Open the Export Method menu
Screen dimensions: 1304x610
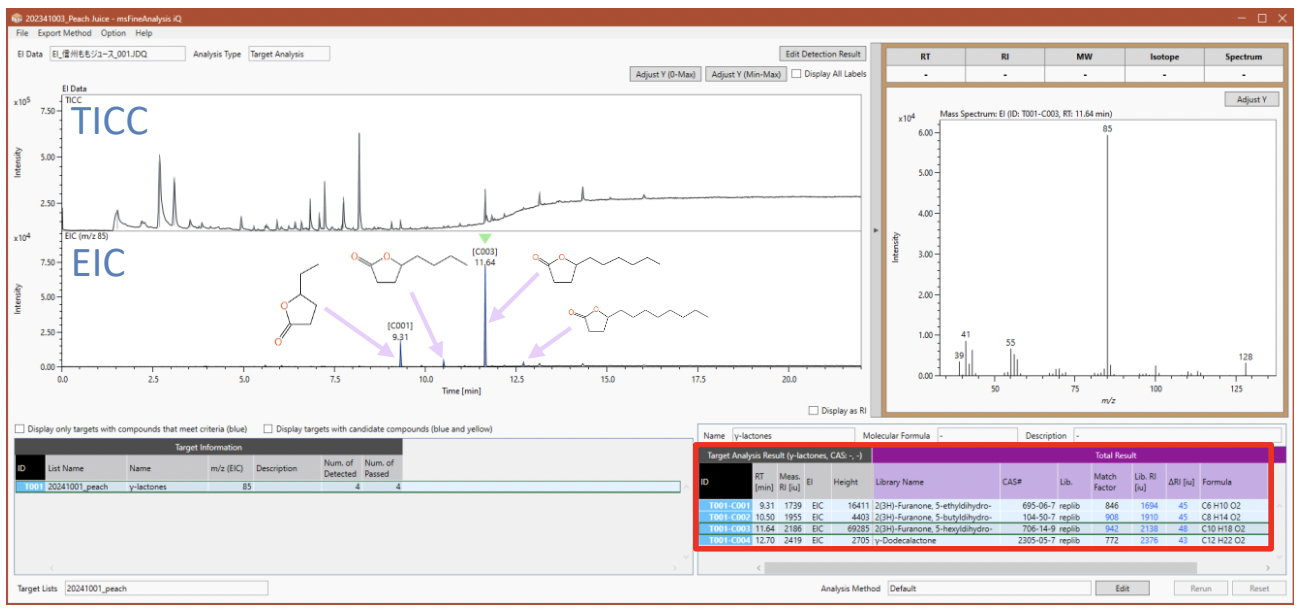click(64, 33)
